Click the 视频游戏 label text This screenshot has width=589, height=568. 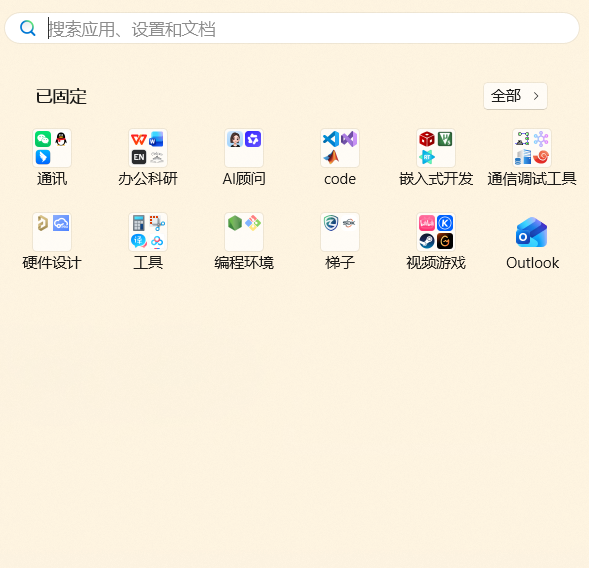(x=436, y=263)
